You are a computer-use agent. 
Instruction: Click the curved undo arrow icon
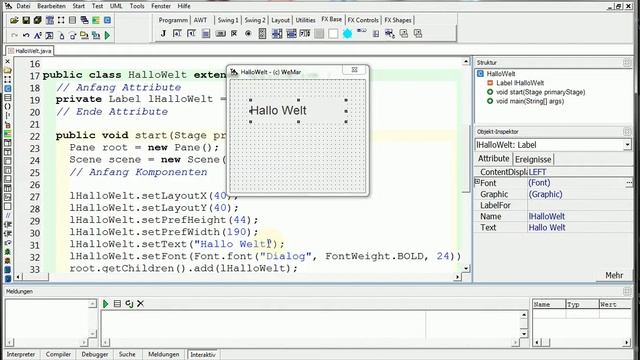pos(26,36)
